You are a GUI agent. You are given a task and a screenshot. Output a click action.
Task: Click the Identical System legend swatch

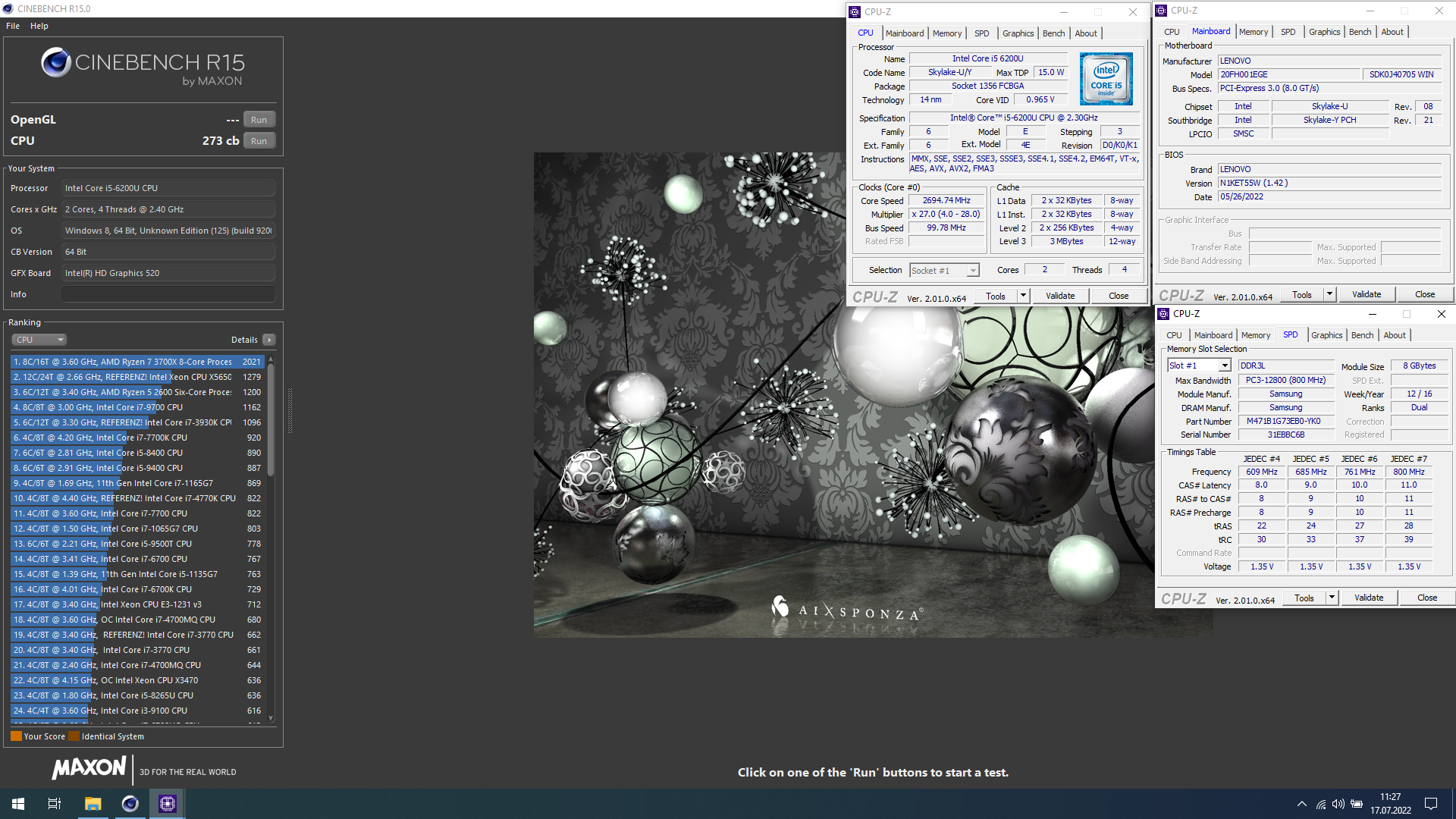click(74, 736)
